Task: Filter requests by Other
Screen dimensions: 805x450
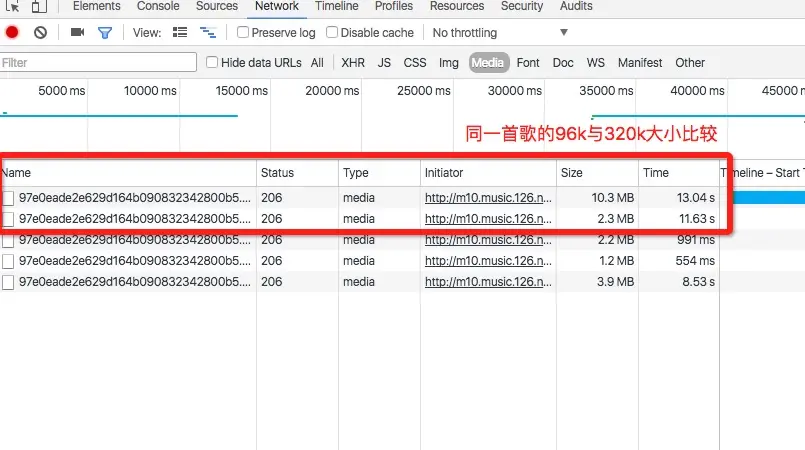Action: pyautogui.click(x=690, y=63)
